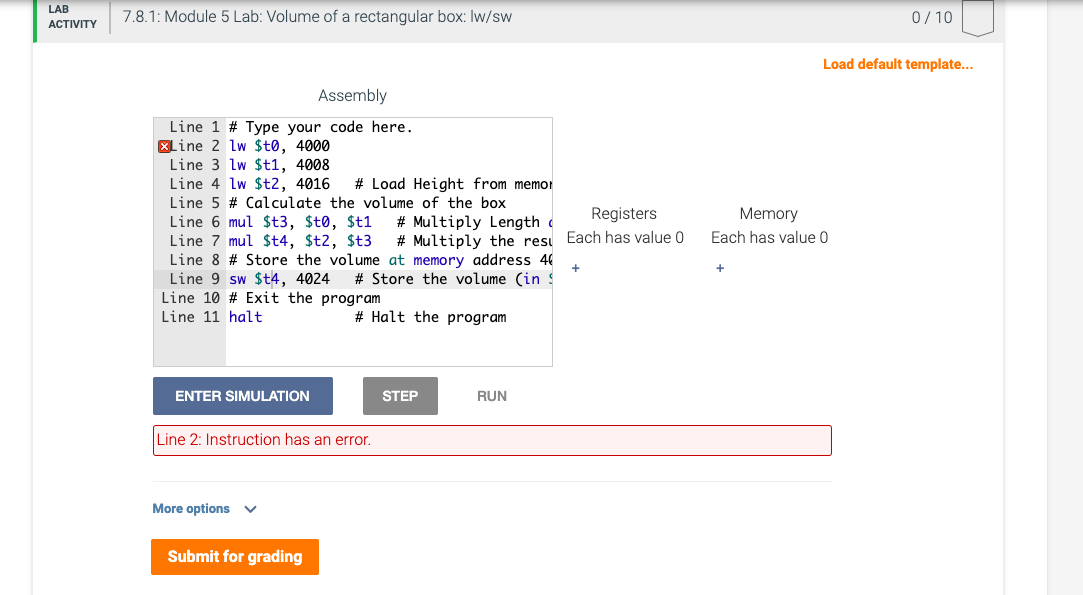Viewport: 1083px width, 595px height.
Task: Place cursor on the Line 9 sw instruction
Action: 240,278
